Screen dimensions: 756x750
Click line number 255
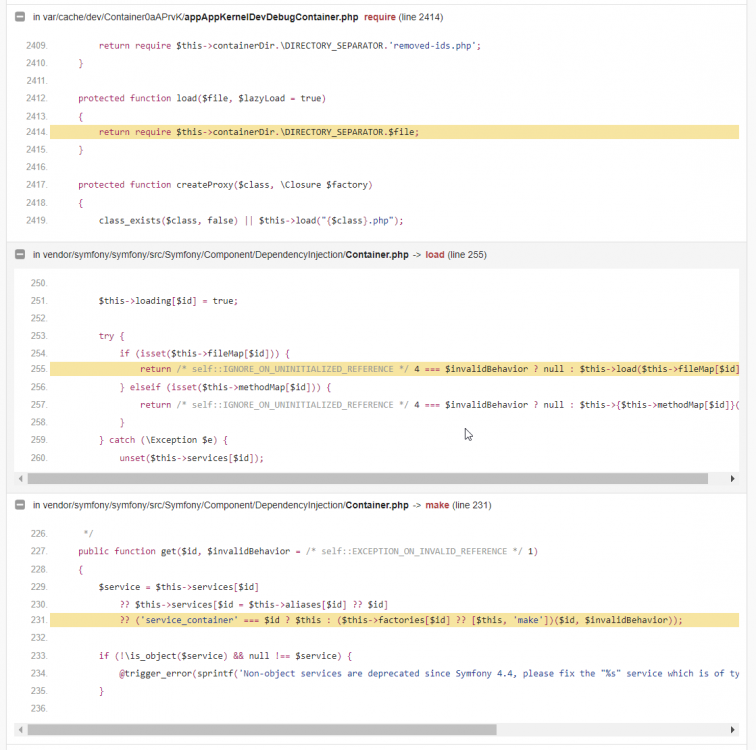[39, 369]
